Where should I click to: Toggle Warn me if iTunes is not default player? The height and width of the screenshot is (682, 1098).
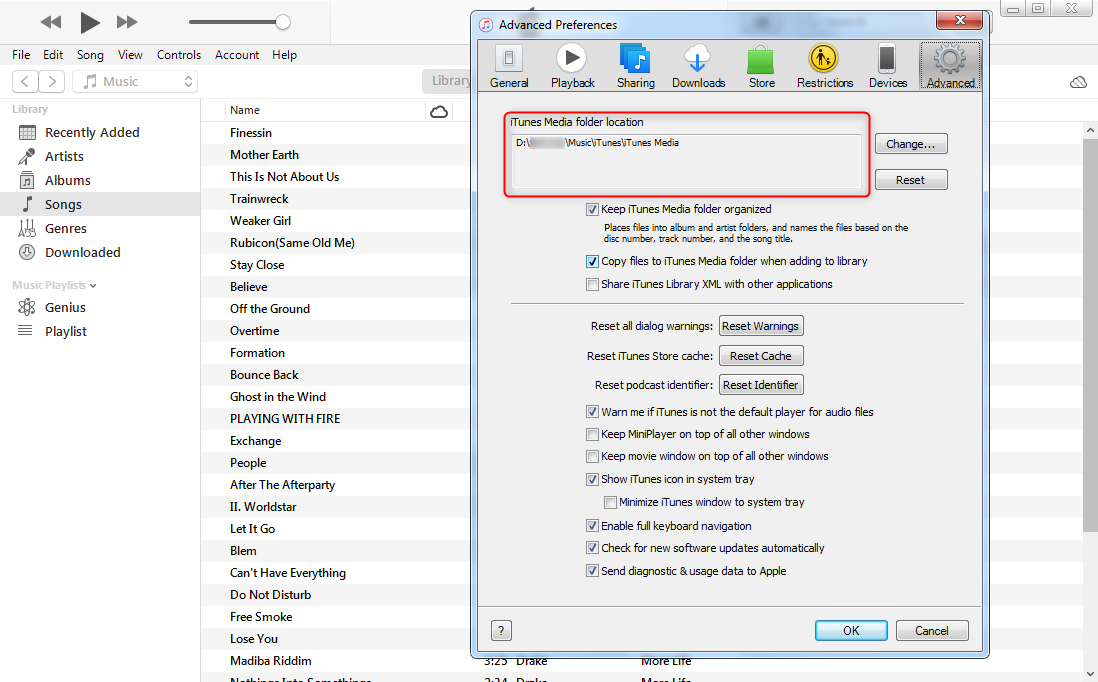tap(592, 412)
